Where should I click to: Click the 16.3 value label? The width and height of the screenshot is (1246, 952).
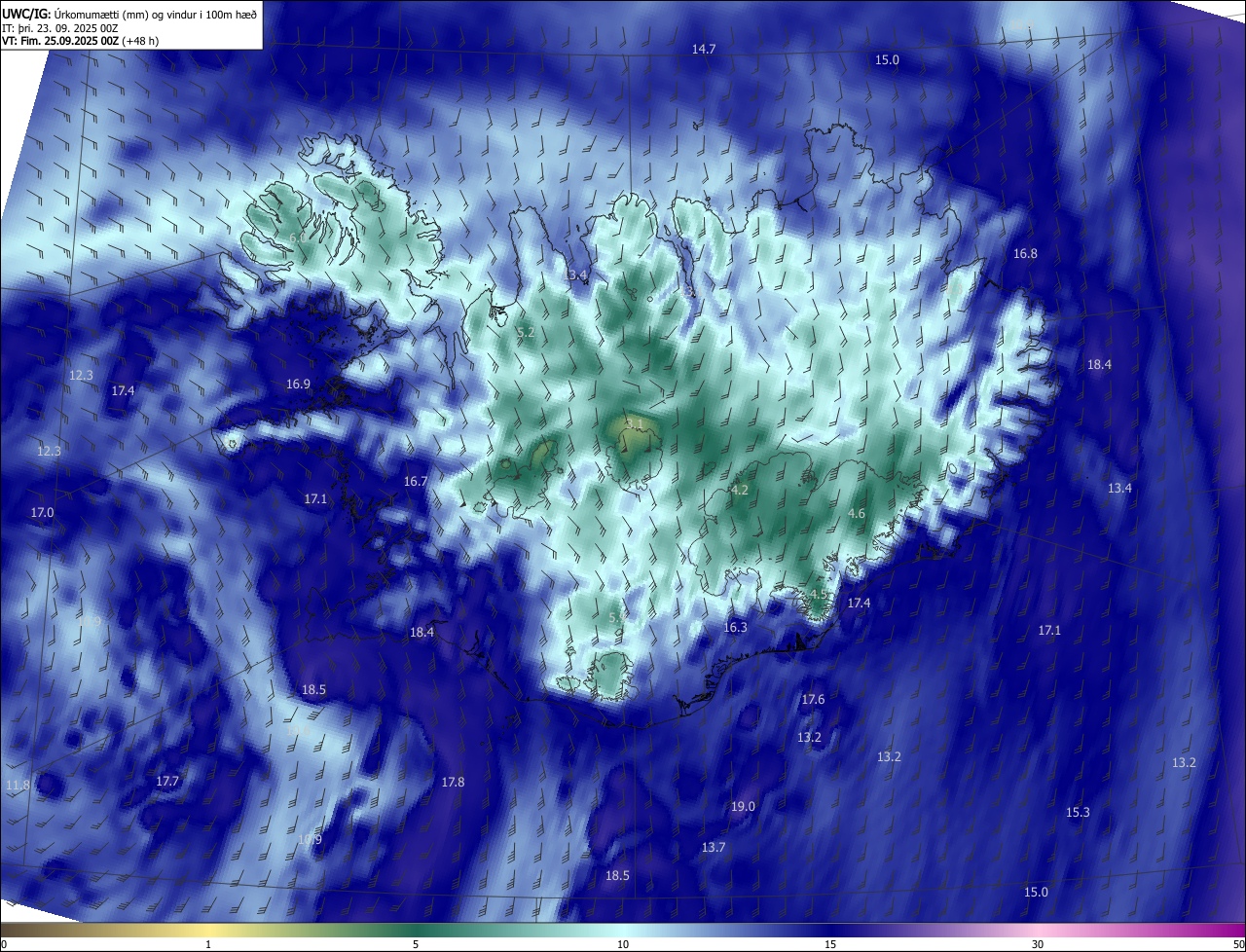pyautogui.click(x=735, y=627)
